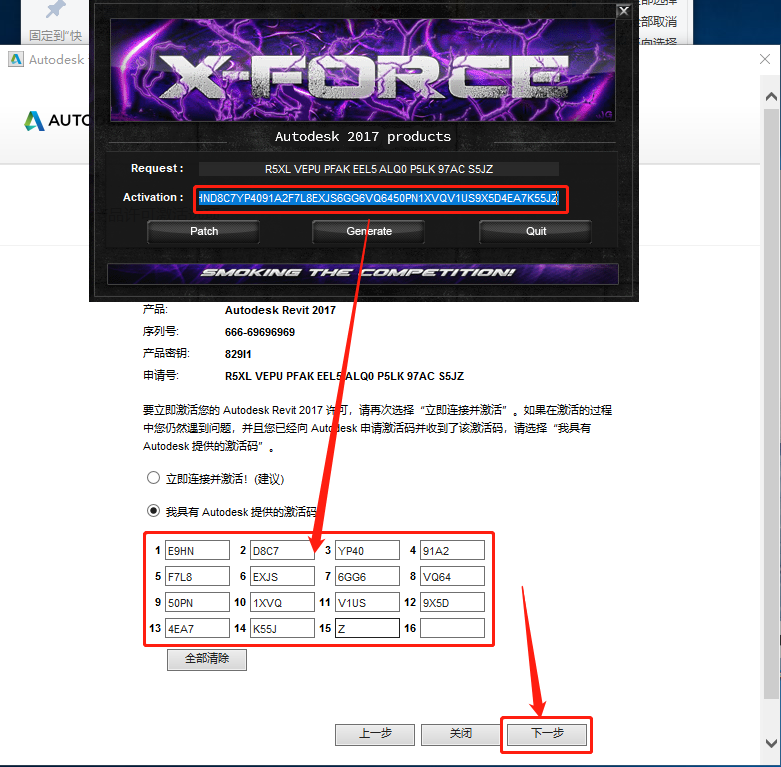Image resolution: width=781 pixels, height=767 pixels.
Task: Click the Quit button in X-Force
Action: click(x=535, y=232)
